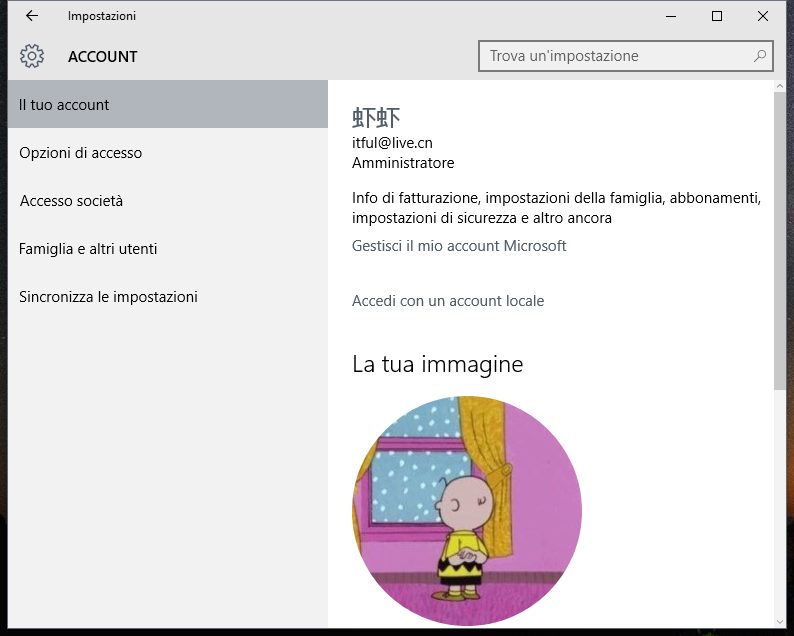Click the scrollbar up arrow

point(780,88)
